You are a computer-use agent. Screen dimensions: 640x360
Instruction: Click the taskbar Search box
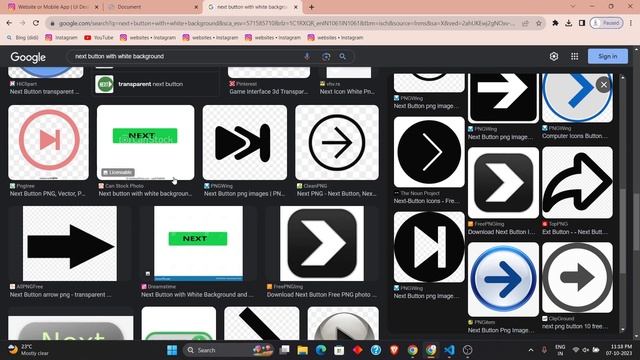click(x=229, y=350)
